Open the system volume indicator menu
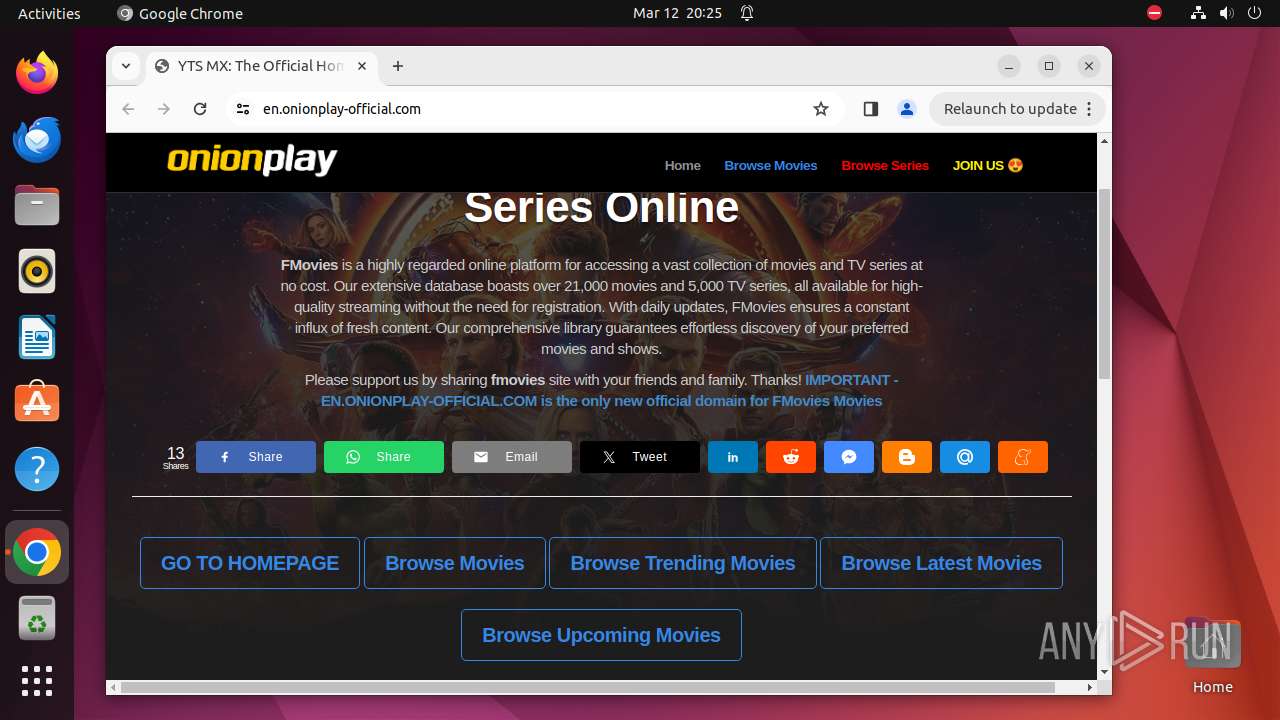Image resolution: width=1280 pixels, height=720 pixels. pyautogui.click(x=1226, y=14)
